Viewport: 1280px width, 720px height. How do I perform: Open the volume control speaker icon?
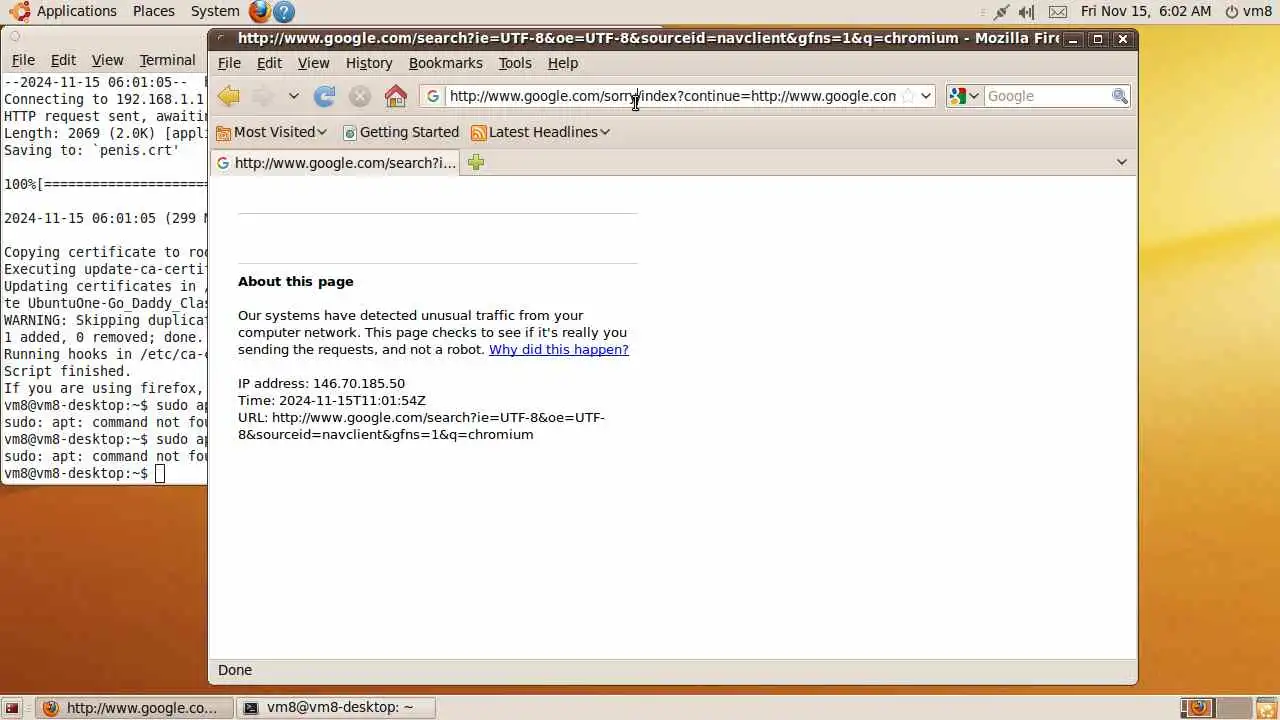click(x=1027, y=12)
